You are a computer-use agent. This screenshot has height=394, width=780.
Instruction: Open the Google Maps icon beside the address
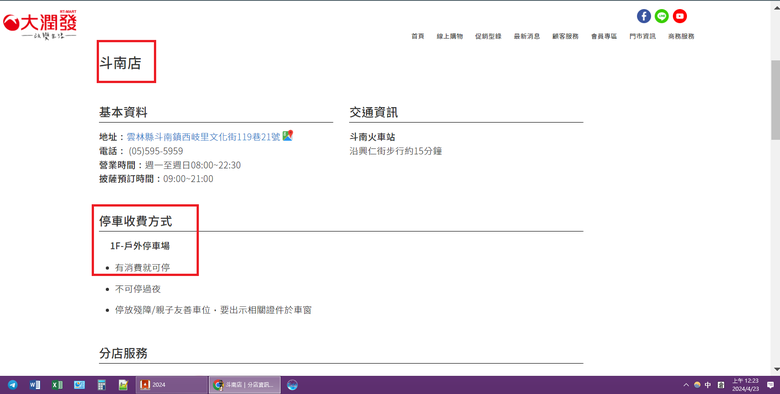(288, 135)
